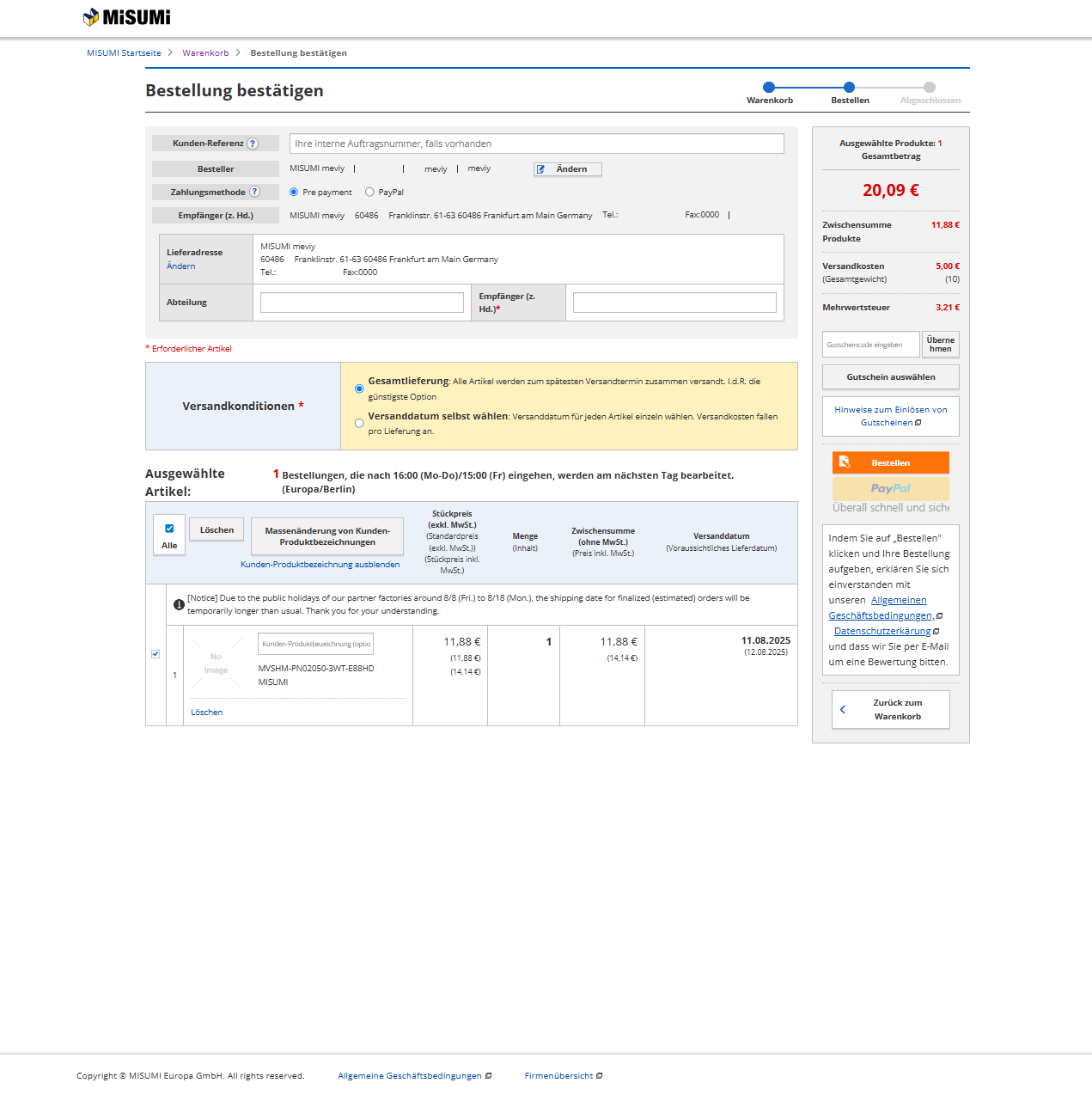The width and height of the screenshot is (1092, 1095).
Task: Click the shipping date 11.08.2025
Action: pyautogui.click(x=766, y=640)
